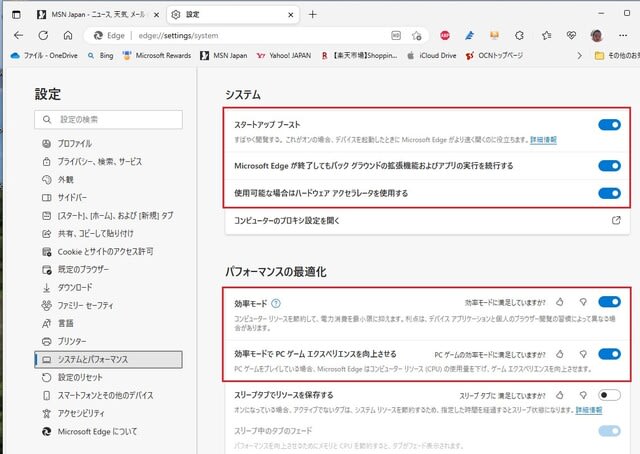Image resolution: width=640 pixels, height=454 pixels.
Task: Open the settings and more ellipsis menu
Action: click(622, 36)
